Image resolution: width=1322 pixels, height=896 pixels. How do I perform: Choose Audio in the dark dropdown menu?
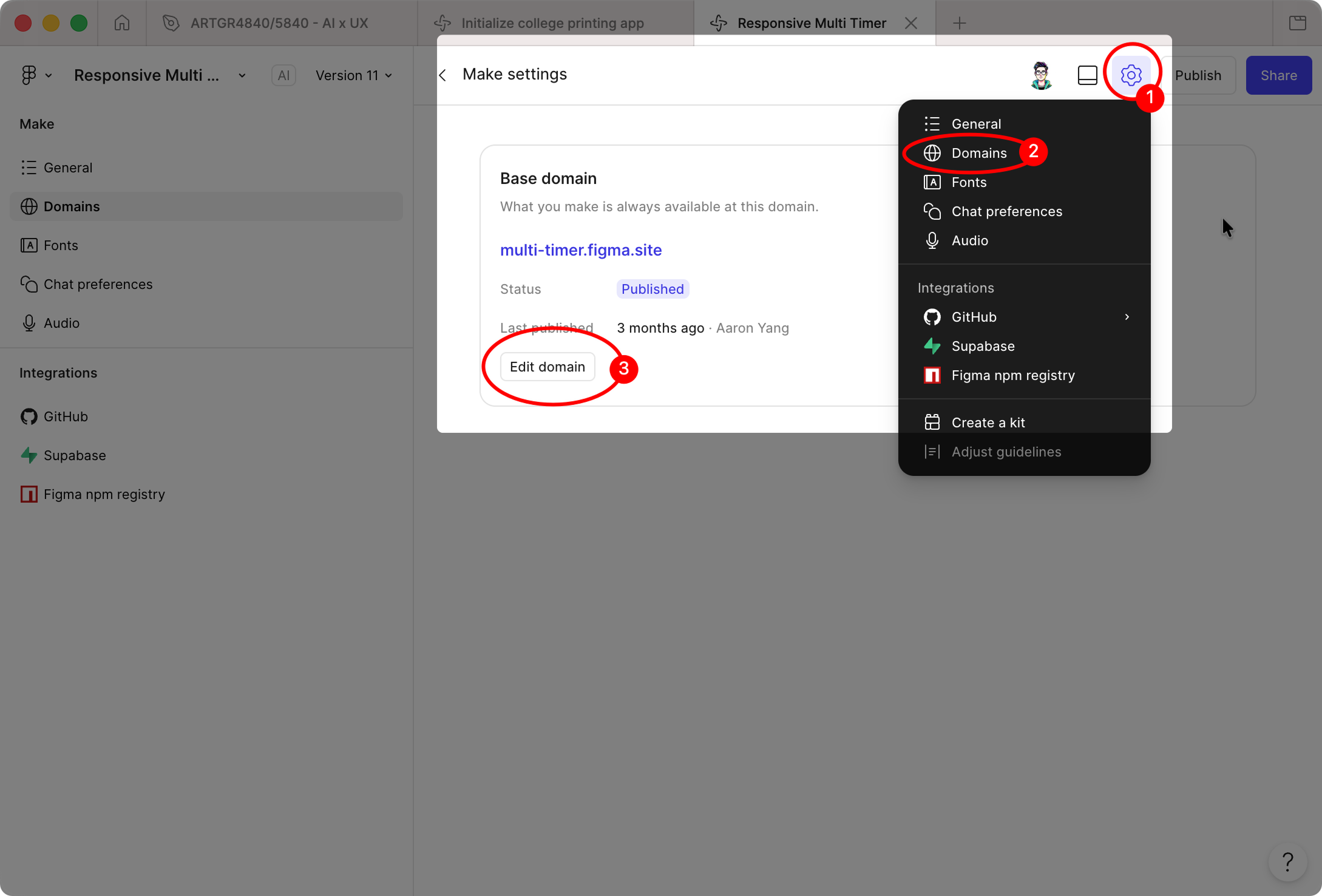point(1025,240)
